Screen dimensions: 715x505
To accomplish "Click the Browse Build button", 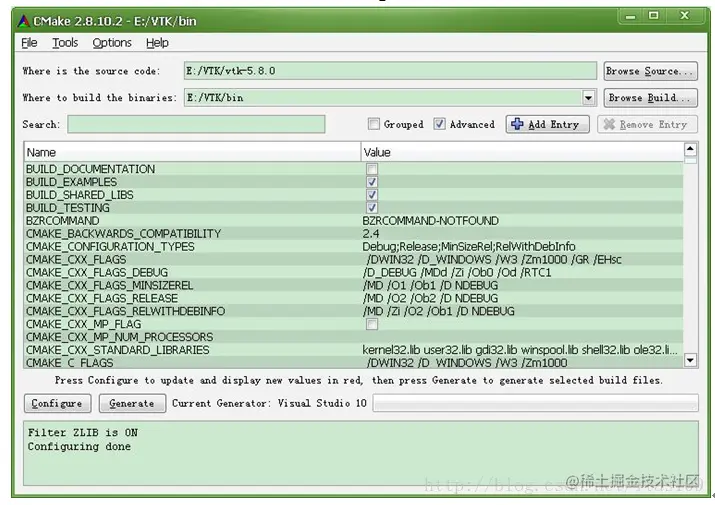I will click(x=650, y=98).
